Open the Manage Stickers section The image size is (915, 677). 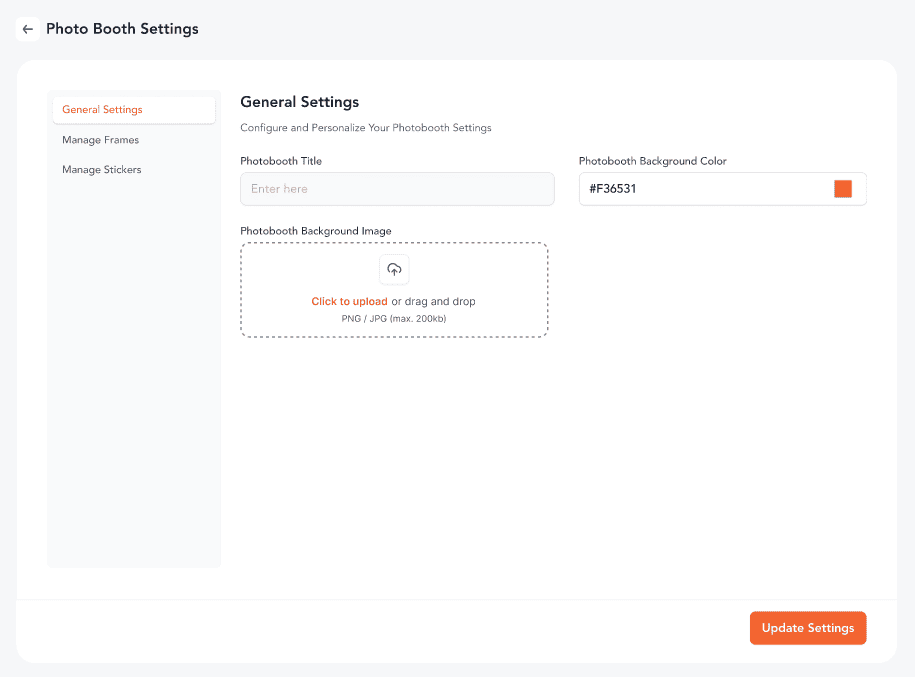tap(102, 170)
